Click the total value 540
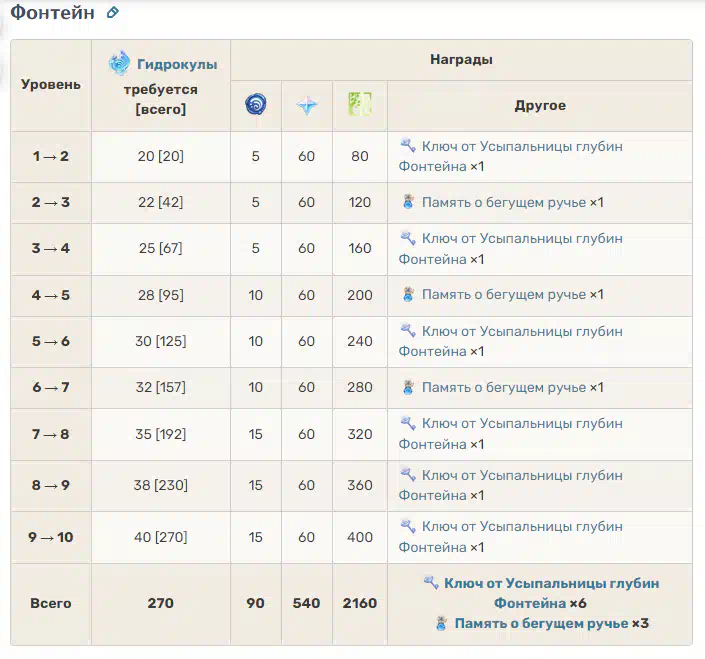The width and height of the screenshot is (705, 659). click(x=307, y=603)
